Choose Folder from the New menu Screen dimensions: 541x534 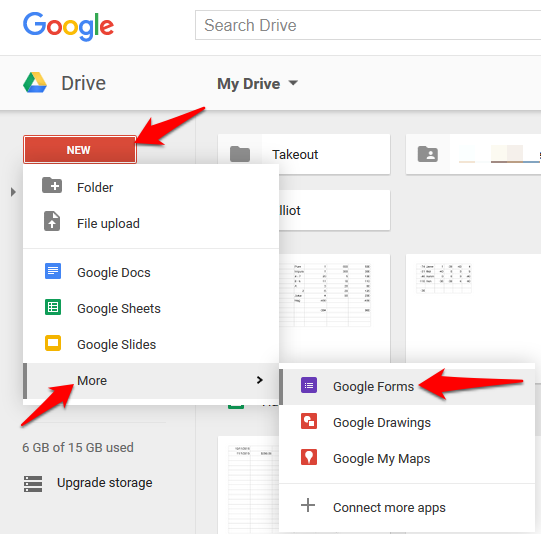pos(151,187)
